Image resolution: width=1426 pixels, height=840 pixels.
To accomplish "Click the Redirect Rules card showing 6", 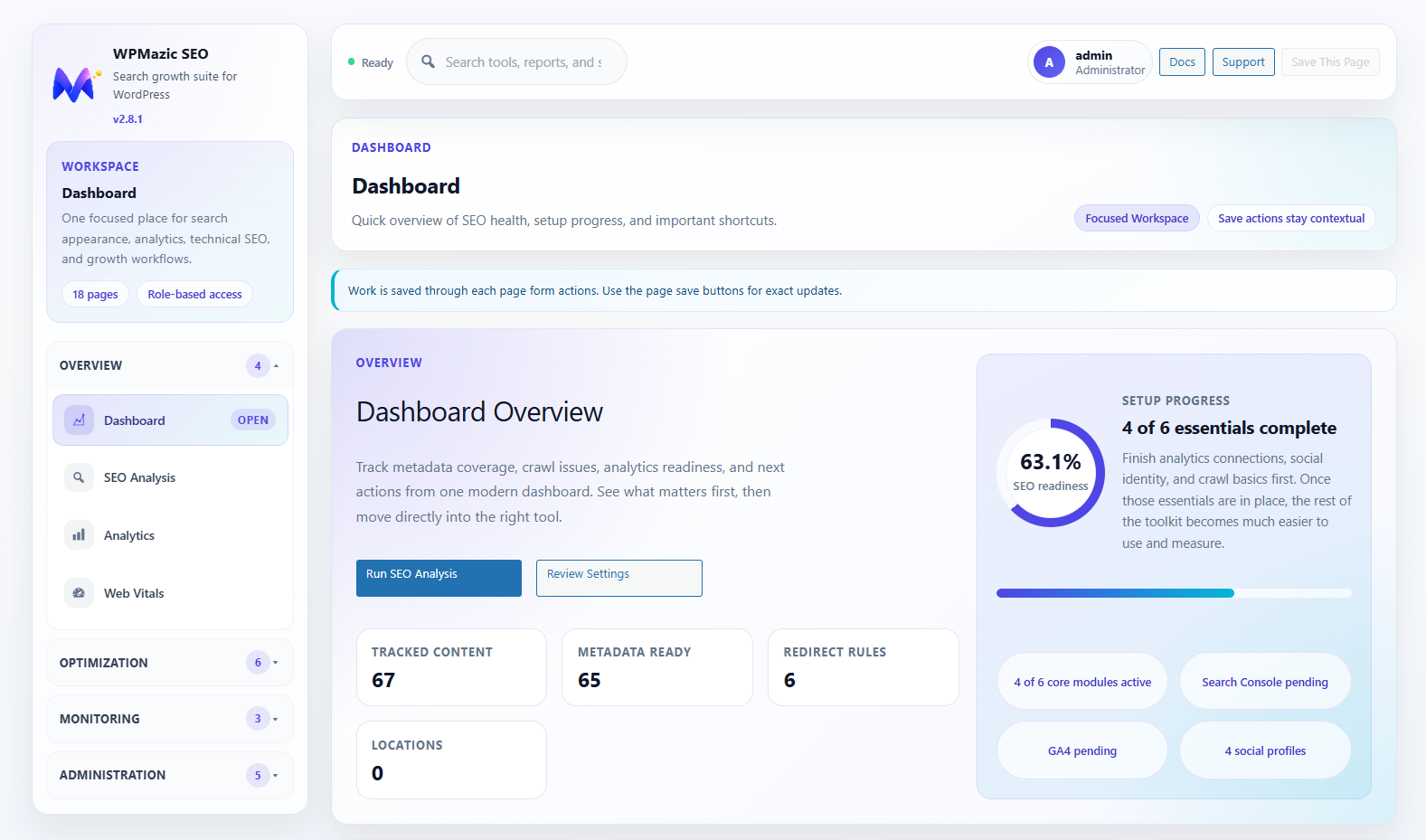I will click(x=864, y=667).
